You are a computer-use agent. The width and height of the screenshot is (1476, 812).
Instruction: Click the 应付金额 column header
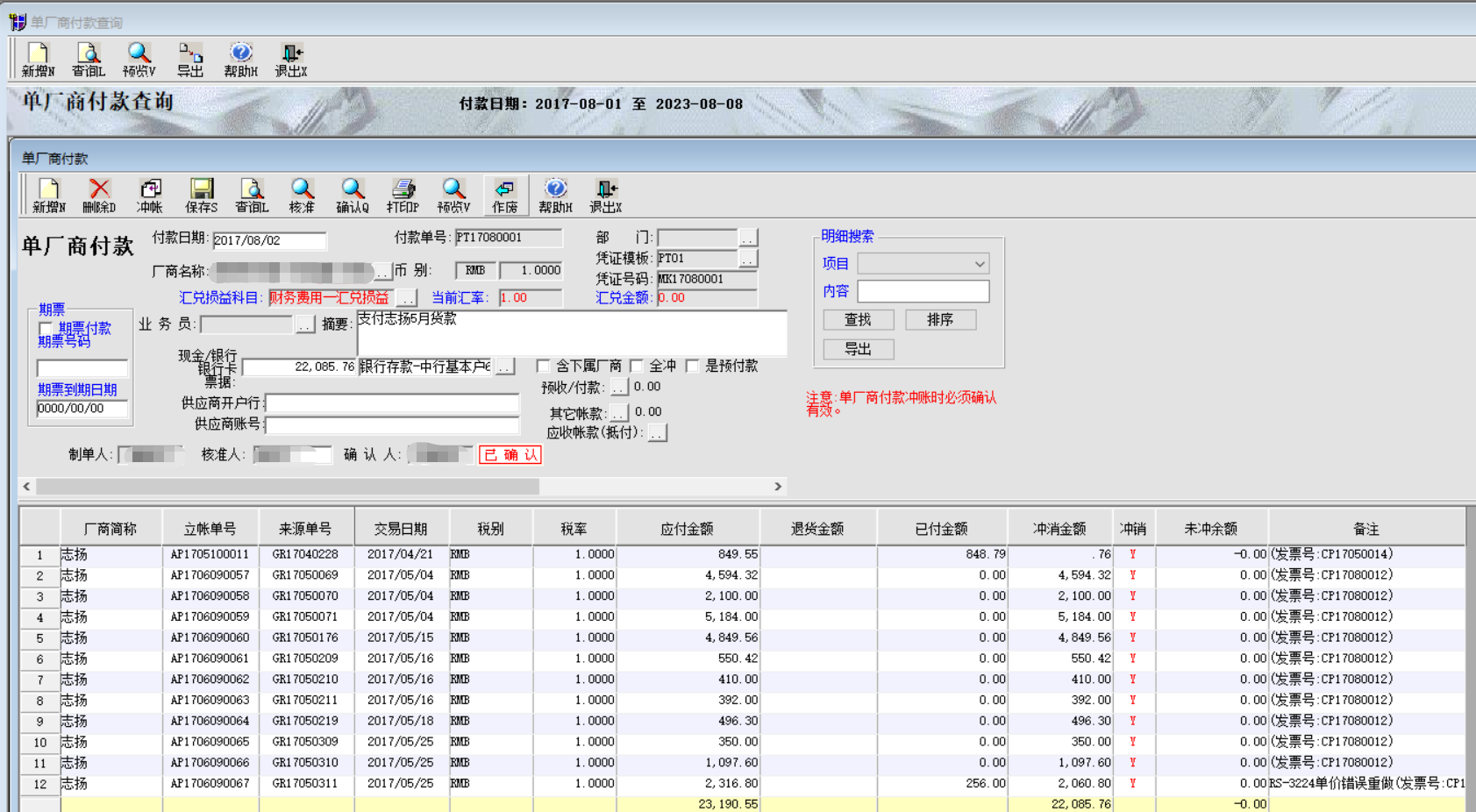click(688, 529)
